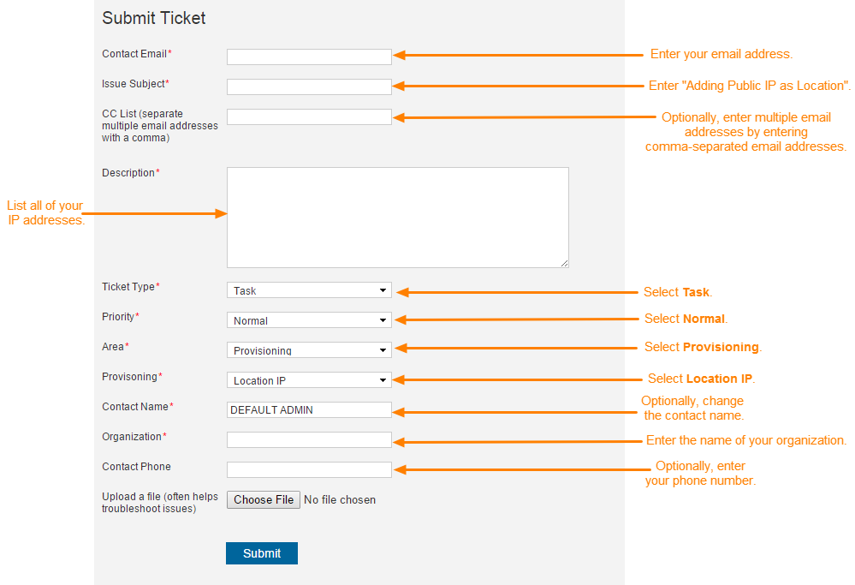Expand the Provisioning dropdown showing Location IP
The image size is (855, 585).
tap(308, 381)
